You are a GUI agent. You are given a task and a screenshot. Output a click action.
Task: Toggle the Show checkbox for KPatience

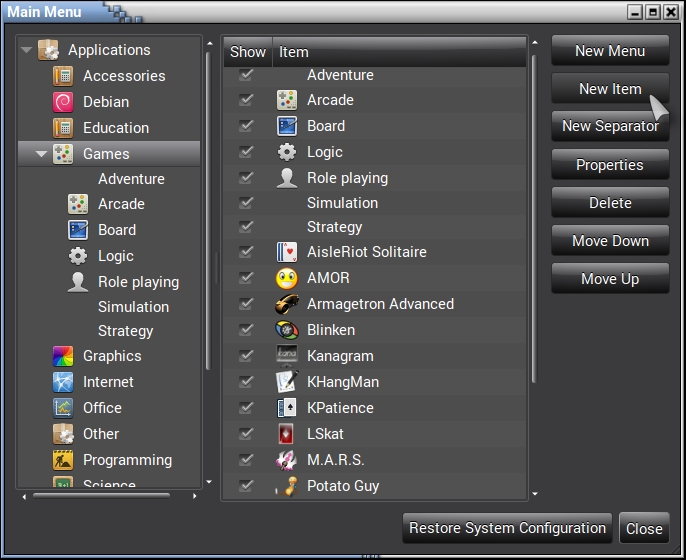coord(246,408)
